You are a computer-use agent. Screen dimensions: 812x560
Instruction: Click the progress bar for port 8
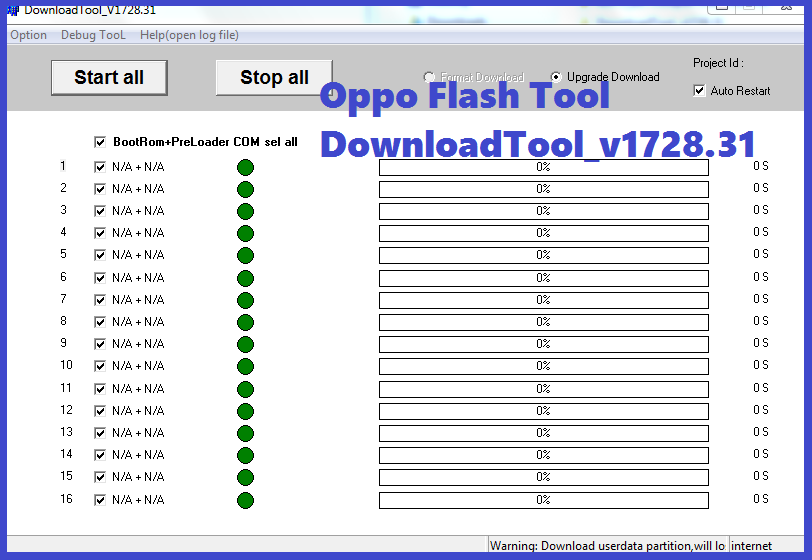(544, 322)
